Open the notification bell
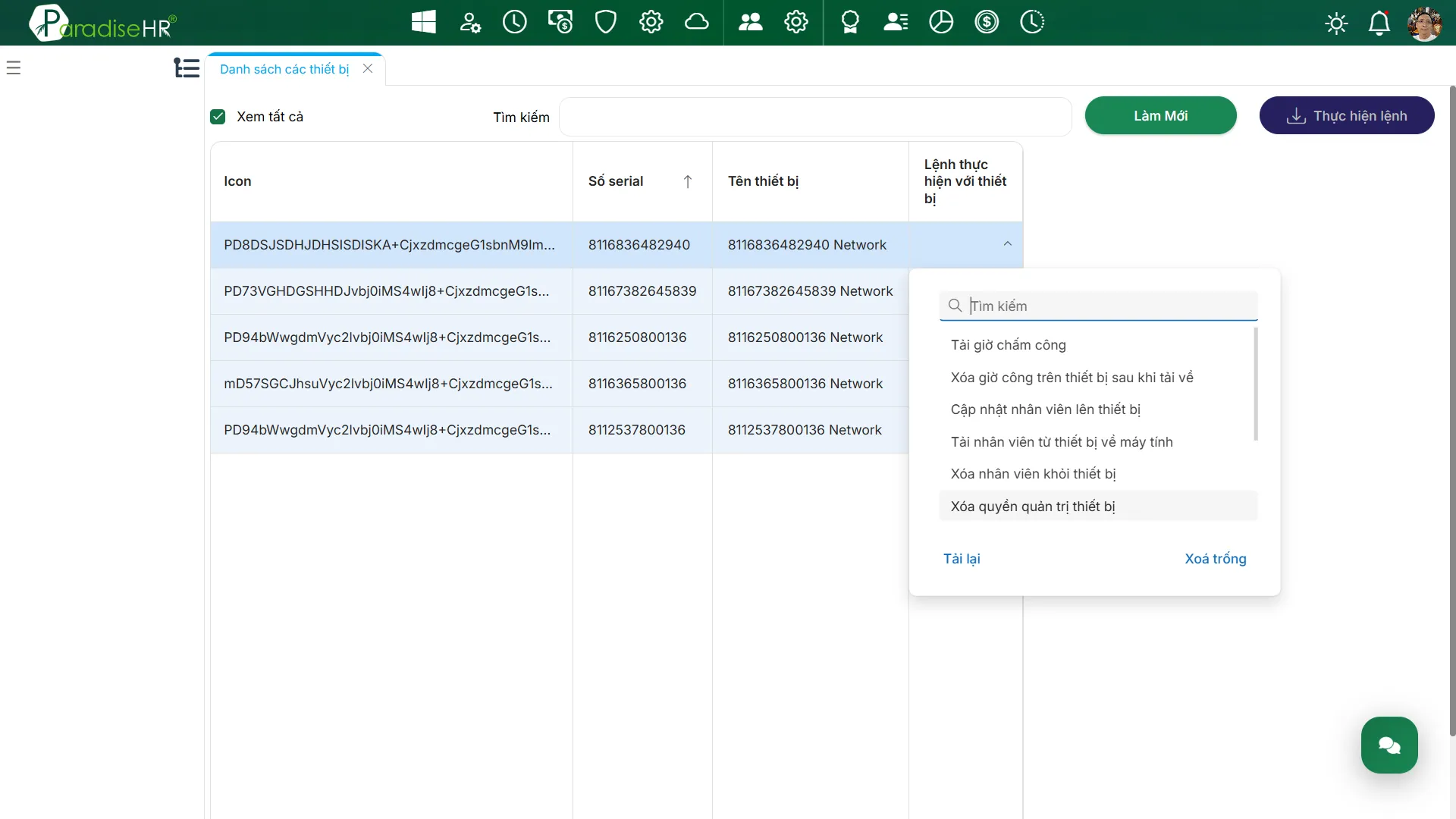Viewport: 1456px width, 819px height. (1379, 24)
